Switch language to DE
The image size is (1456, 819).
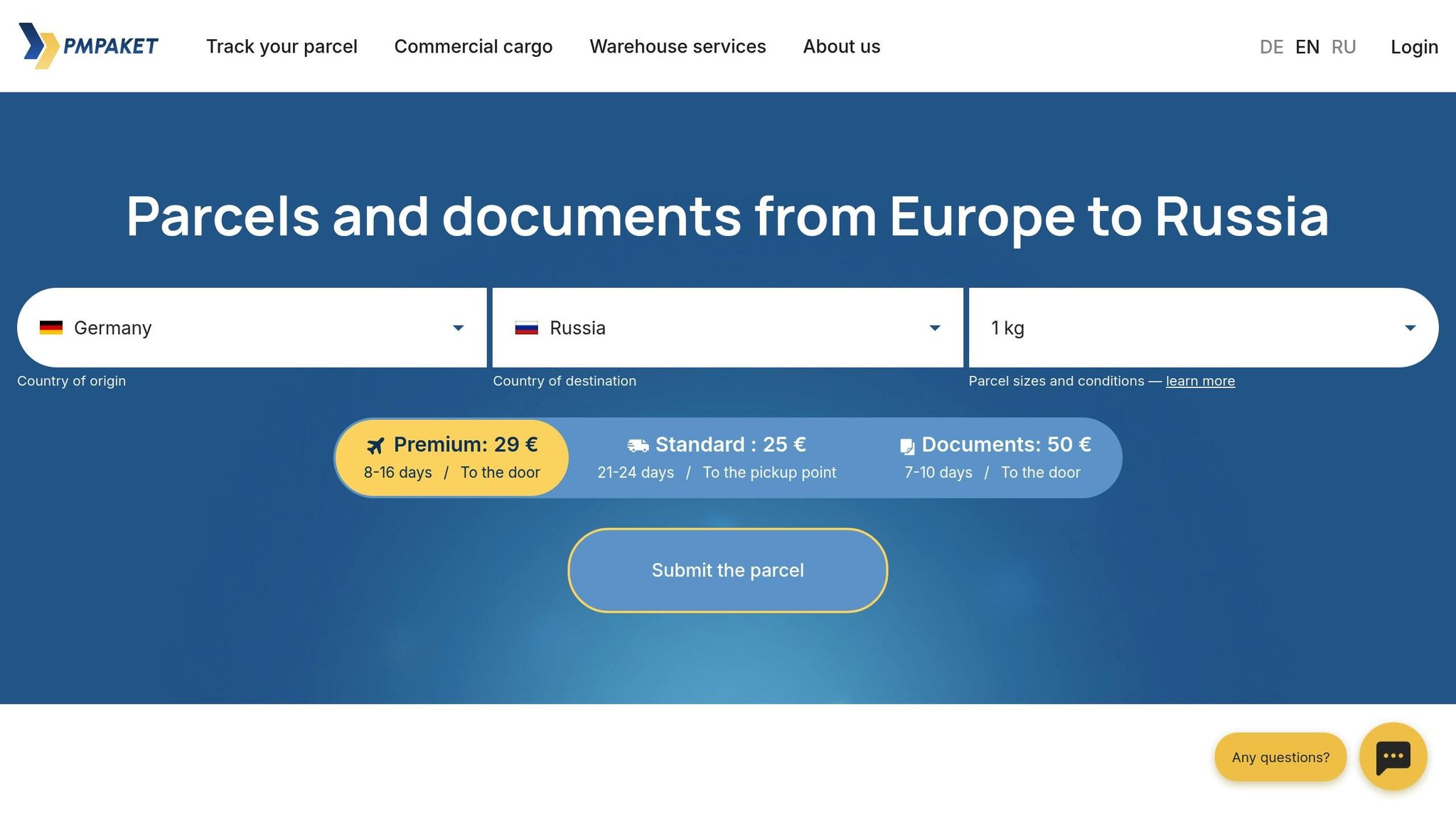1271,47
